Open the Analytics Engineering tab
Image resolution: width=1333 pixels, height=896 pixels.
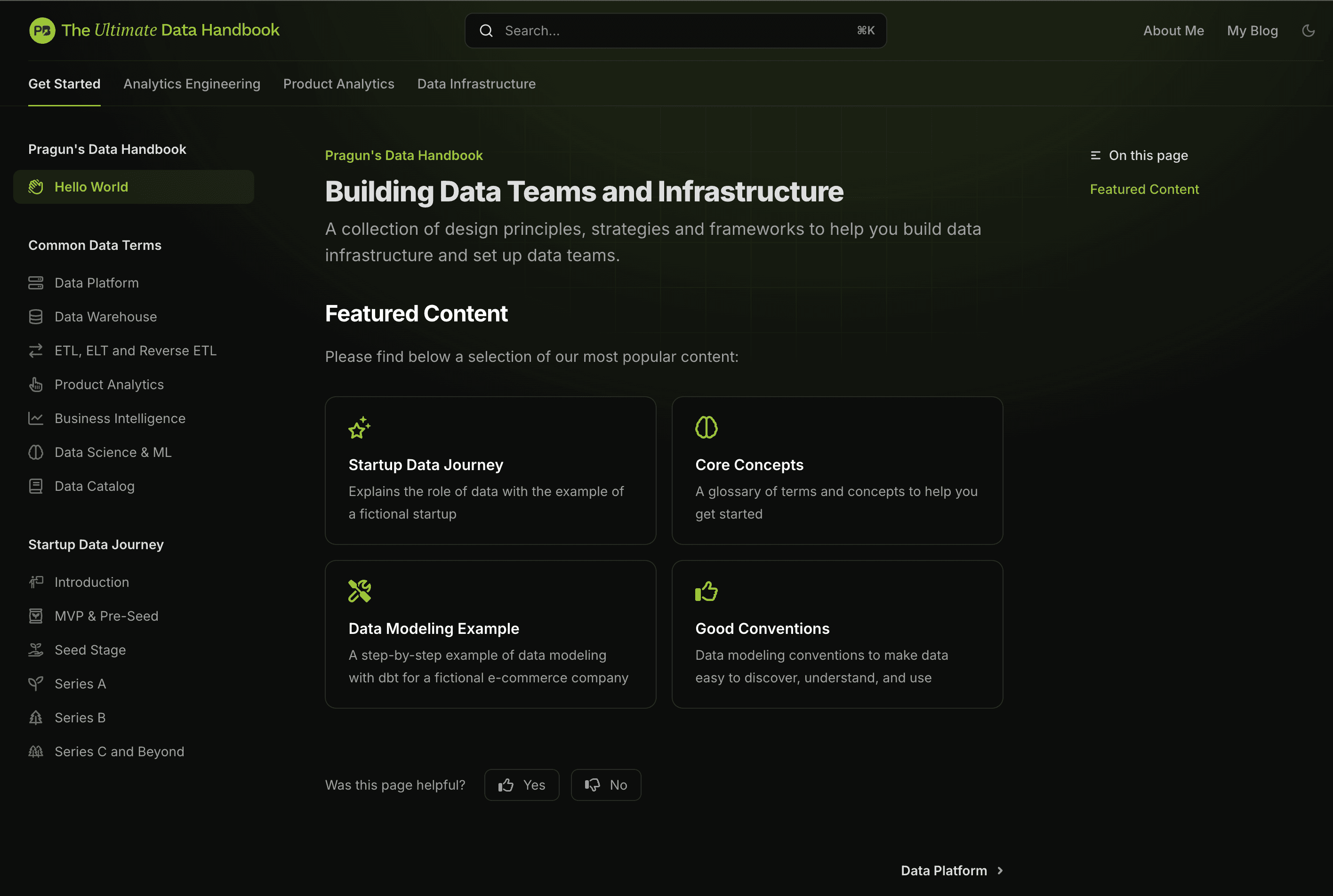[x=192, y=84]
